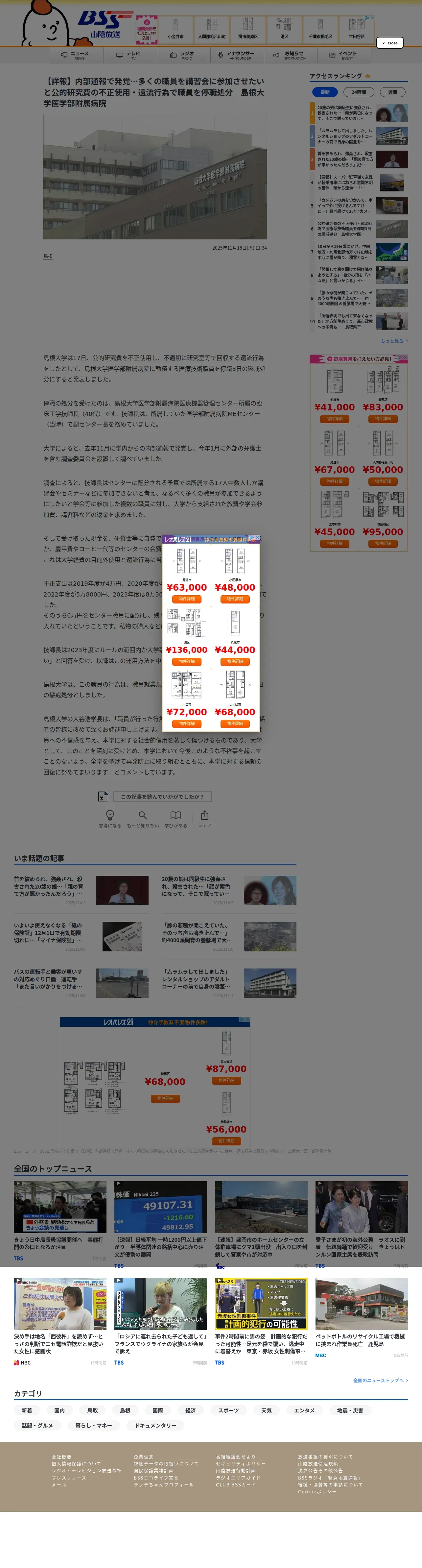Click the 島根 tag under the article date
The height and width of the screenshot is (1568, 422).
[48, 256]
